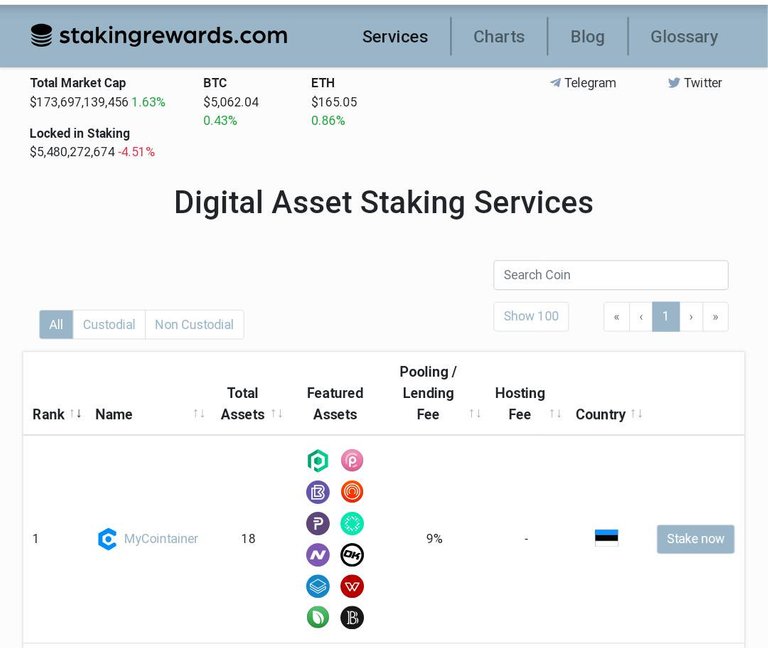This screenshot has width=768, height=648.
Task: Select the orange concentric circle coin icon
Action: 352,492
